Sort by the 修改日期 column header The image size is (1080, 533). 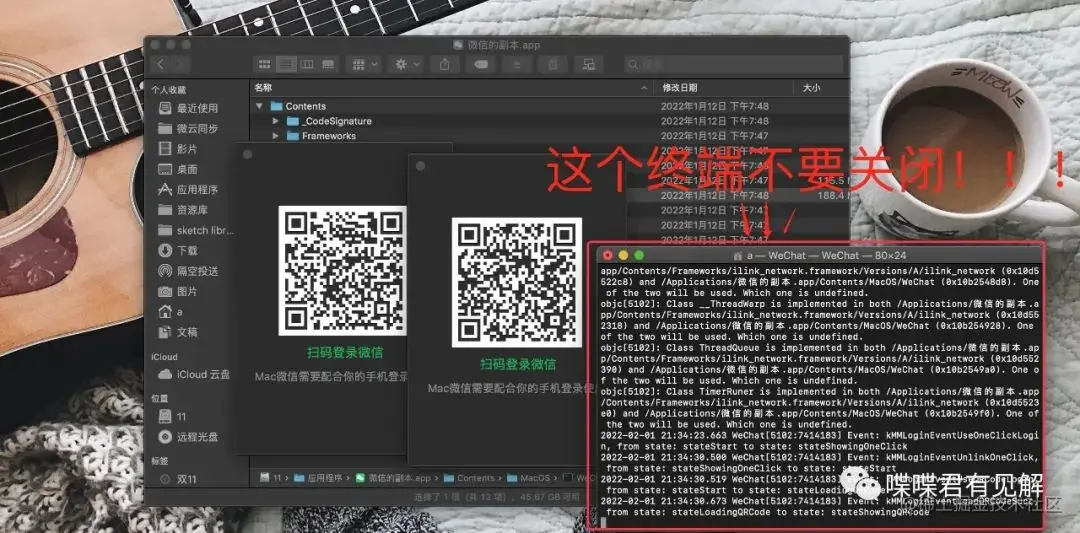pos(725,88)
